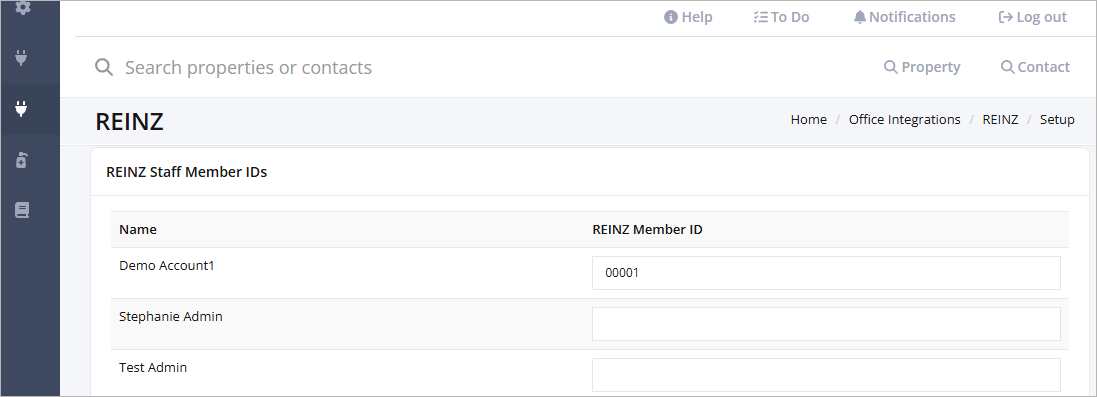
Task: Open the To Do list
Action: [x=781, y=18]
